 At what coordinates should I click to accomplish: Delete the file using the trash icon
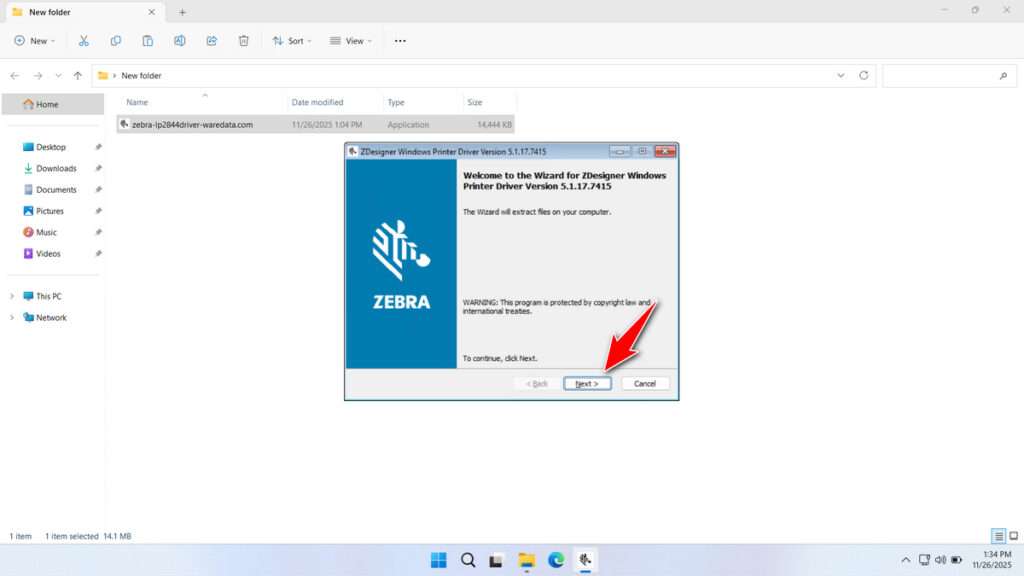click(x=243, y=40)
